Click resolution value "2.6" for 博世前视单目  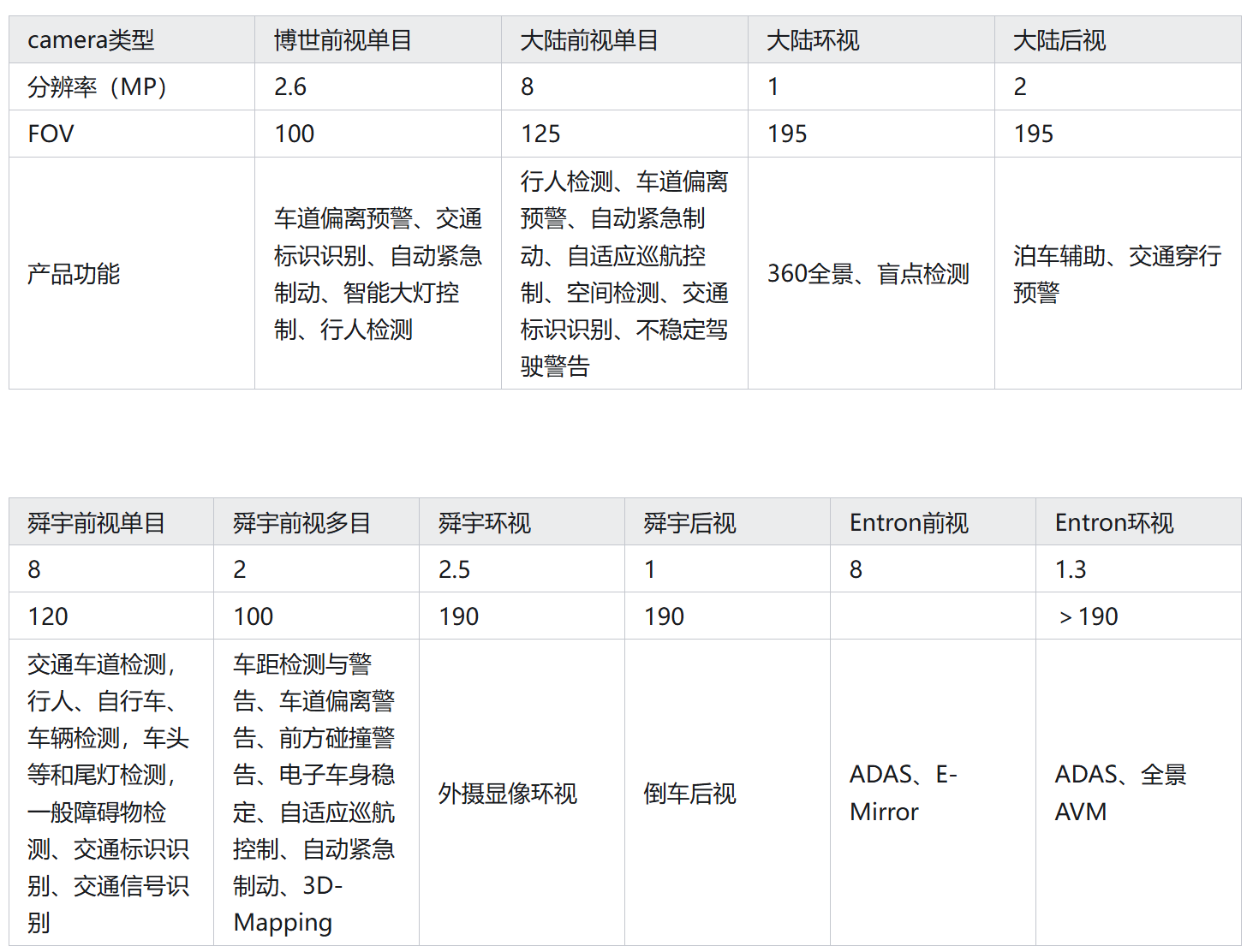(x=378, y=86)
